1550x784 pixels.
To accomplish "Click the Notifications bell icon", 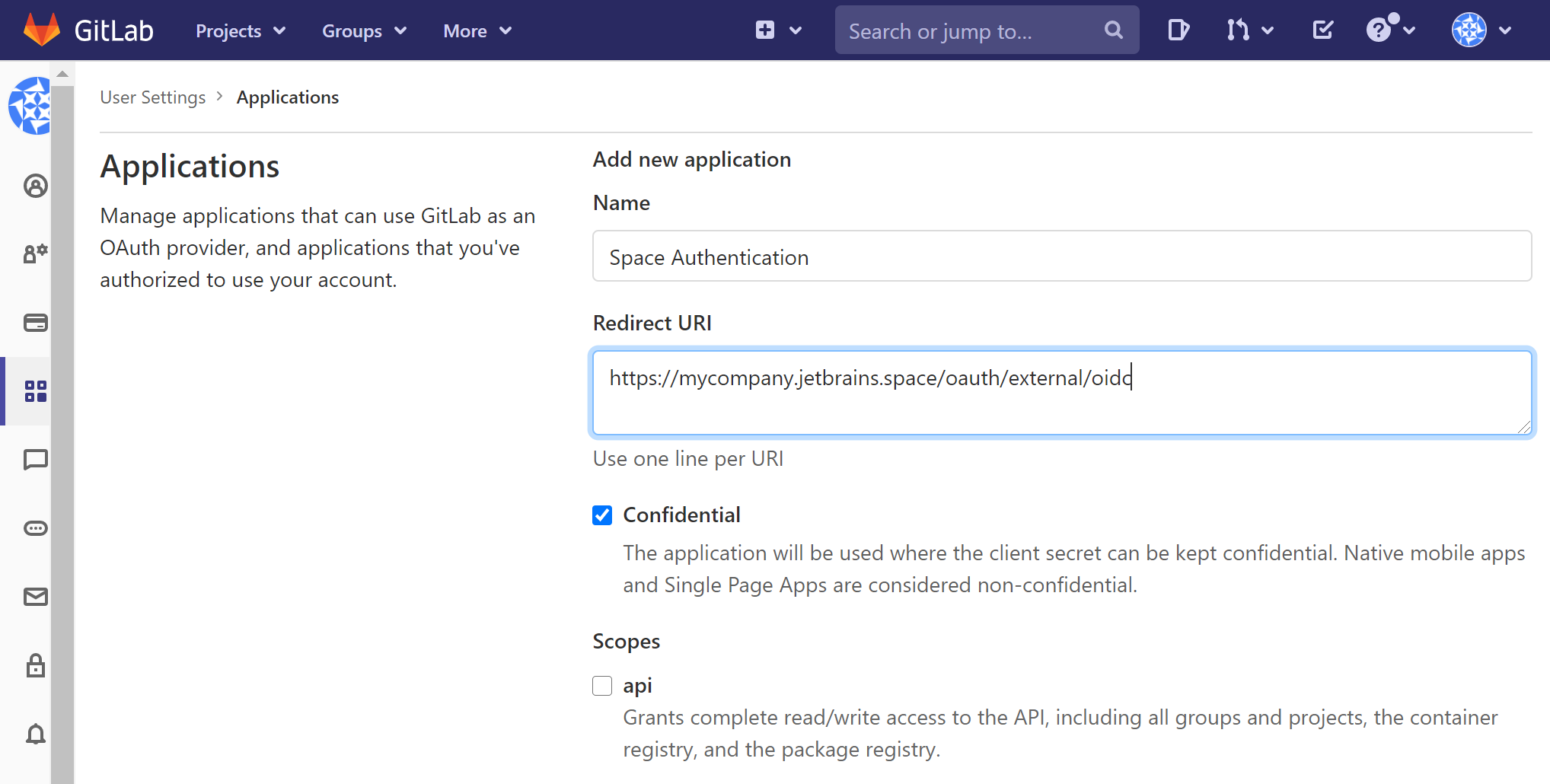I will pos(35,734).
